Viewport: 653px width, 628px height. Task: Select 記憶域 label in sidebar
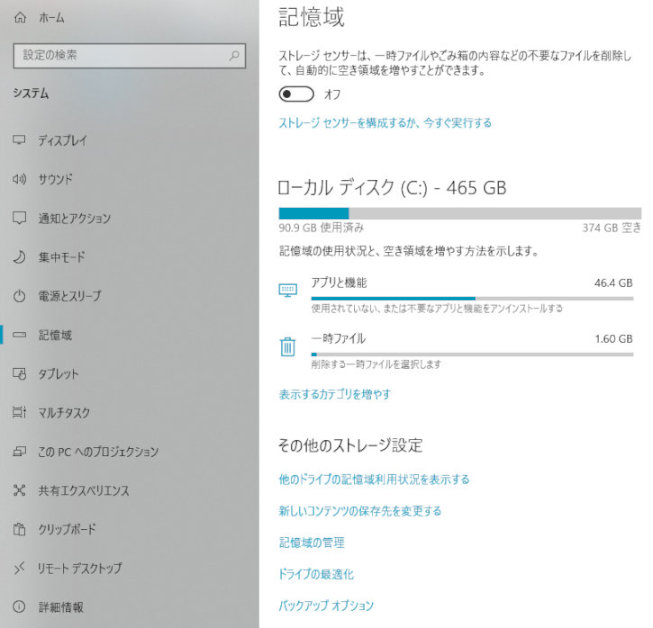(x=55, y=335)
